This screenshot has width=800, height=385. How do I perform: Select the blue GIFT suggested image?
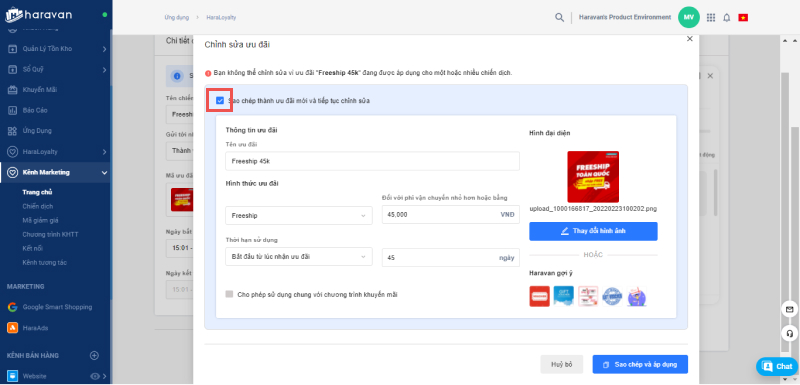(564, 296)
